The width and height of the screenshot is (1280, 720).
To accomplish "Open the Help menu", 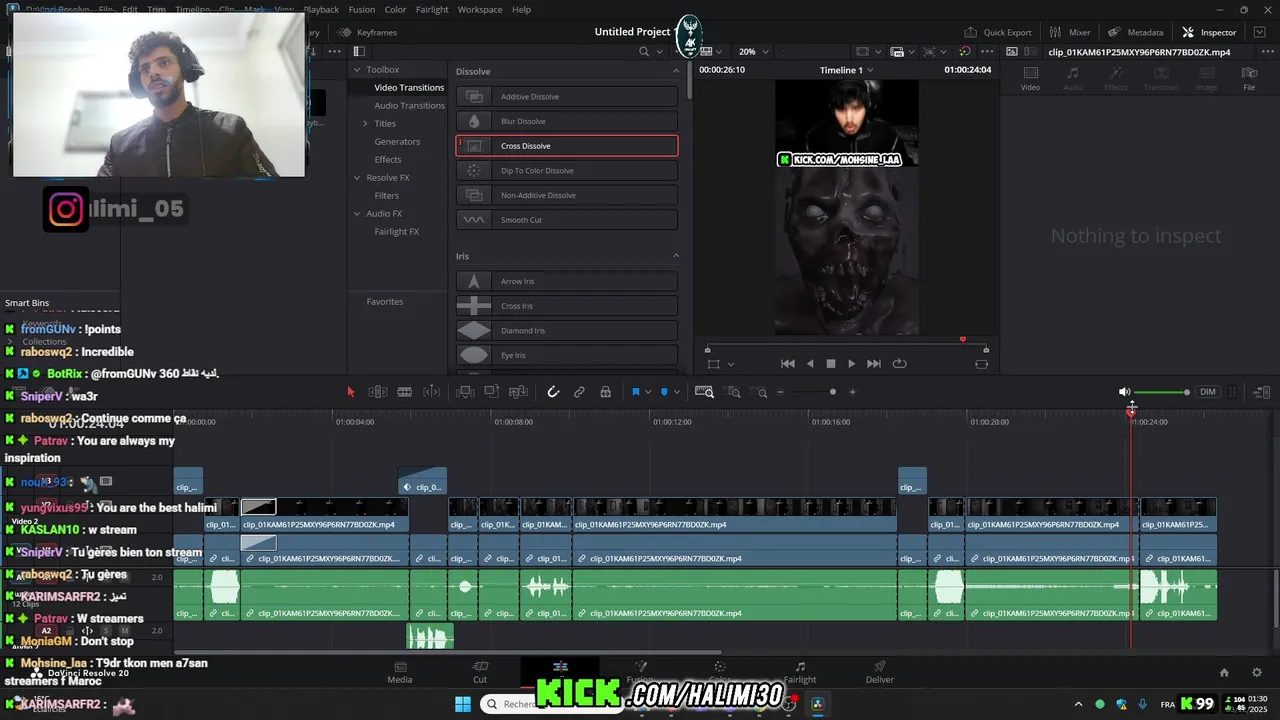I will coord(521,9).
